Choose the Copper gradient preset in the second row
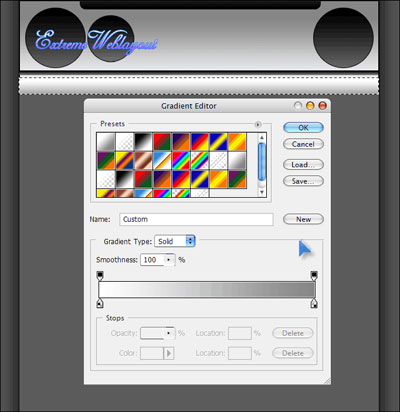The image size is (400, 412). coord(143,160)
